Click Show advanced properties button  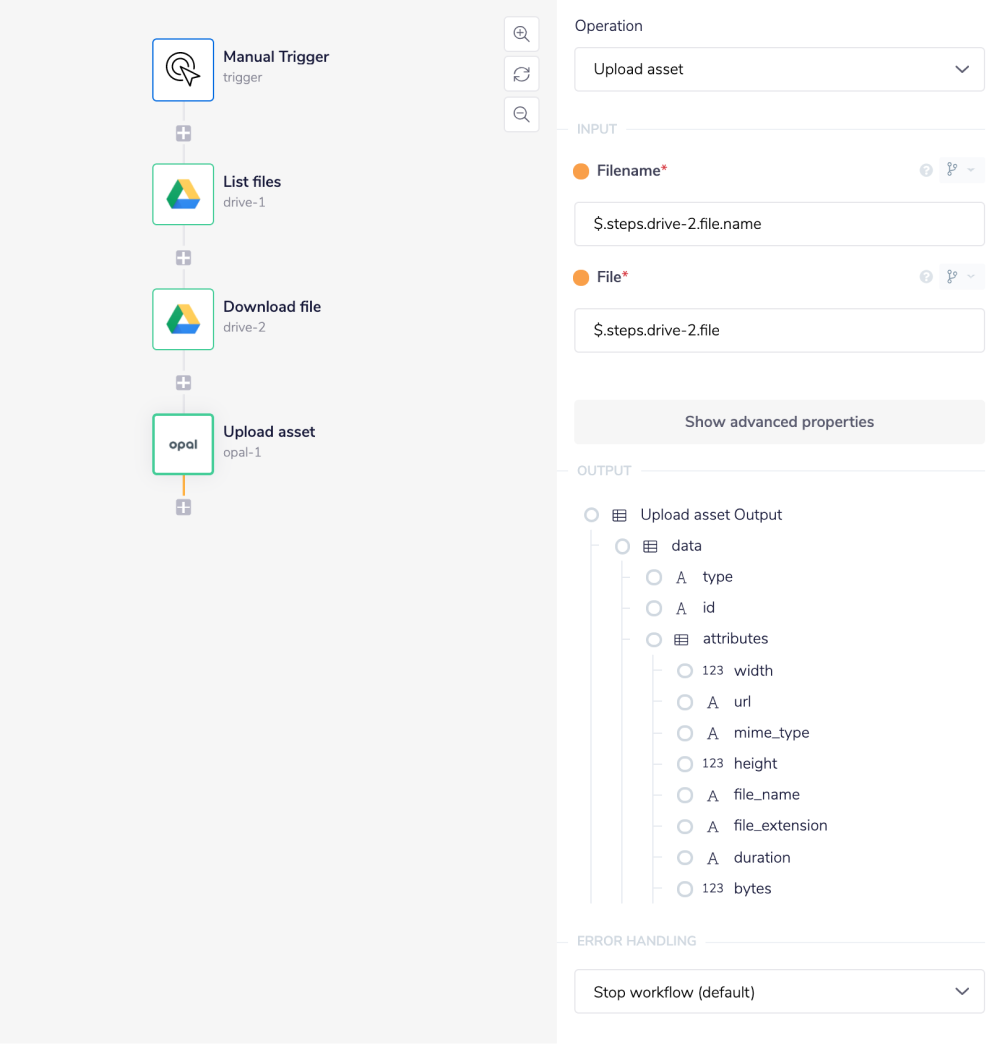tap(779, 422)
